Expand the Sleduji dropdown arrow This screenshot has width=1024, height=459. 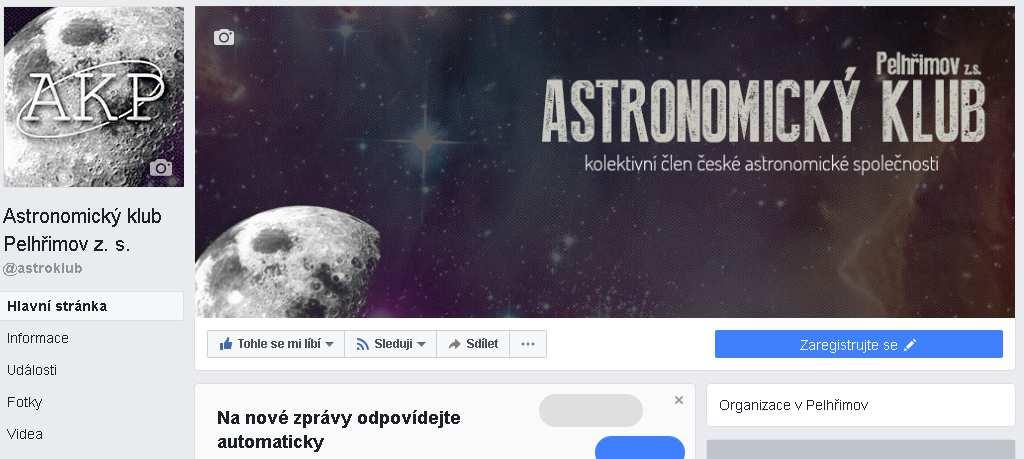(421, 345)
